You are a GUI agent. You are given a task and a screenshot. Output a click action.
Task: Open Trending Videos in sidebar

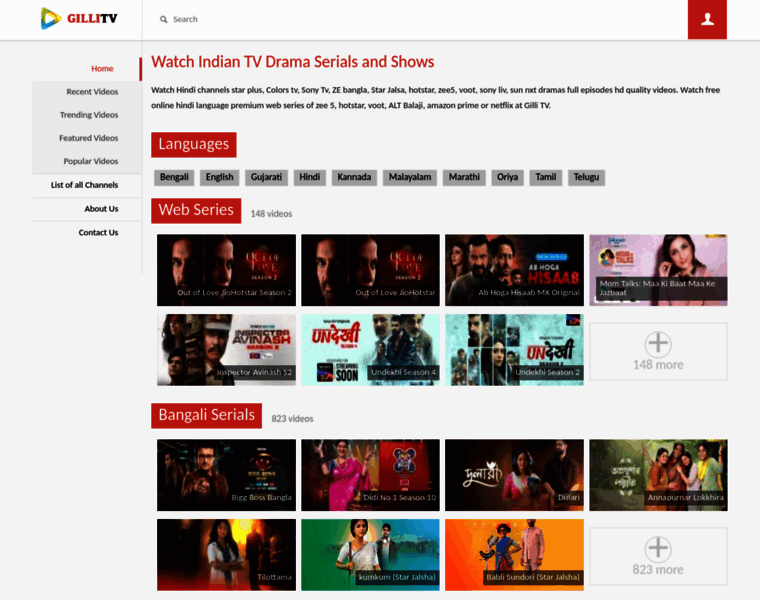[89, 115]
